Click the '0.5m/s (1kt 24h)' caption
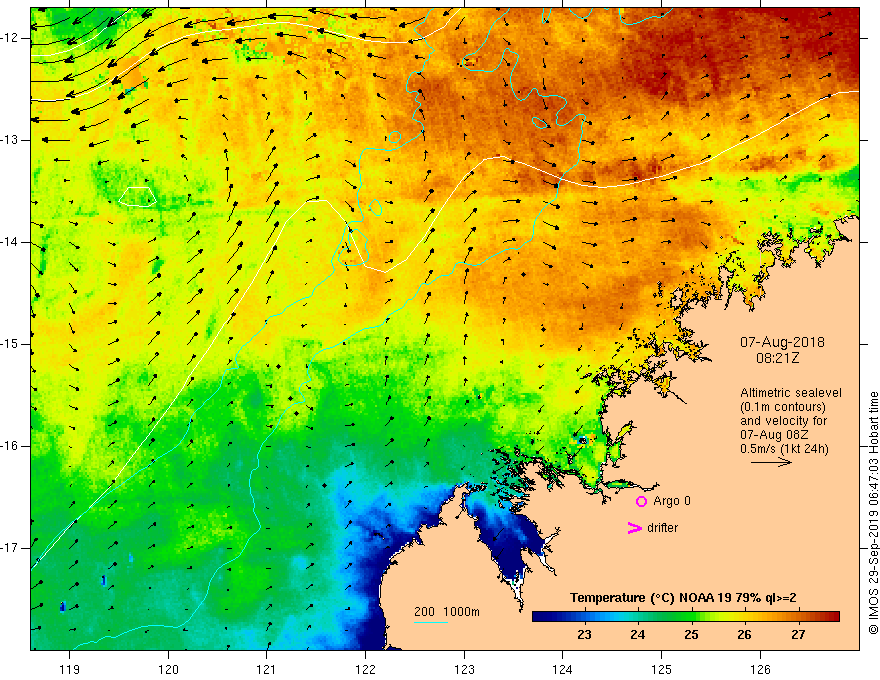The height and width of the screenshot is (680, 880). coord(784,449)
